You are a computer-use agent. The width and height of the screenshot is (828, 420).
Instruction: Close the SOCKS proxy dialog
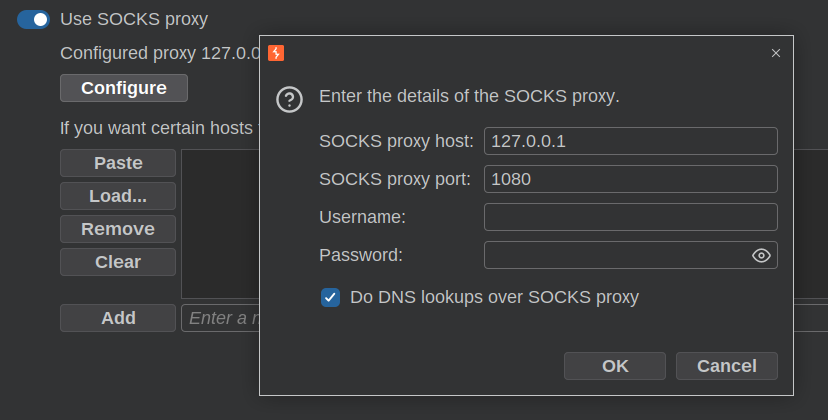pos(776,53)
